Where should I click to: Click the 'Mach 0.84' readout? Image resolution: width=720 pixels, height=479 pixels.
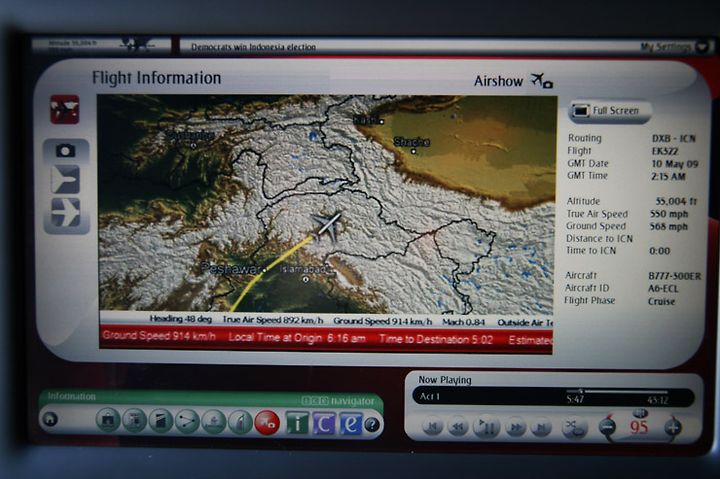(463, 322)
